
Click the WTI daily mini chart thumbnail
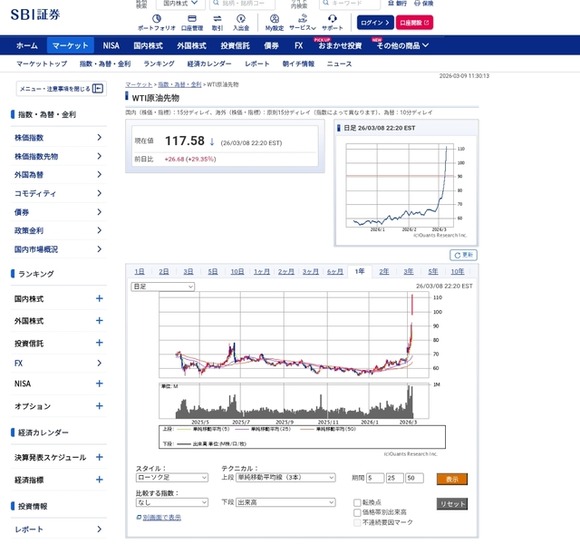point(405,188)
